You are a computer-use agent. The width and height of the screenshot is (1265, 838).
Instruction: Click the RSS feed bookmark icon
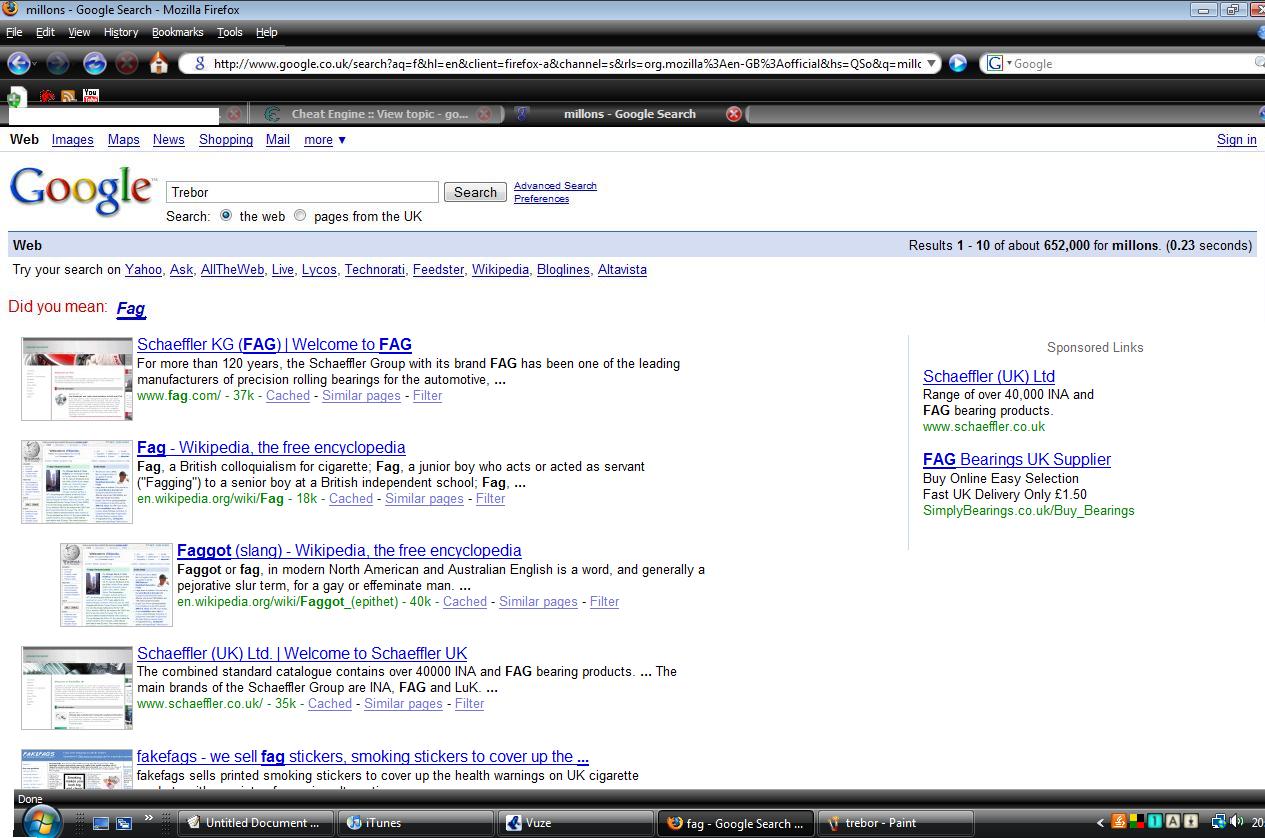click(x=68, y=96)
